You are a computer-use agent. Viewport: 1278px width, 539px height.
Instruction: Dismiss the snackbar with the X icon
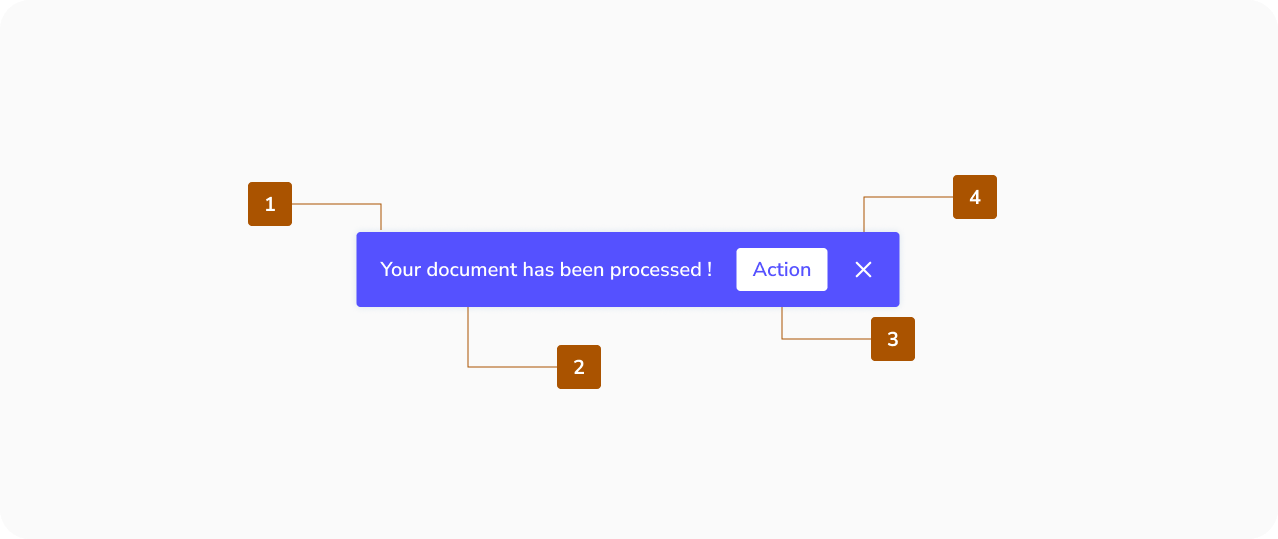point(864,270)
